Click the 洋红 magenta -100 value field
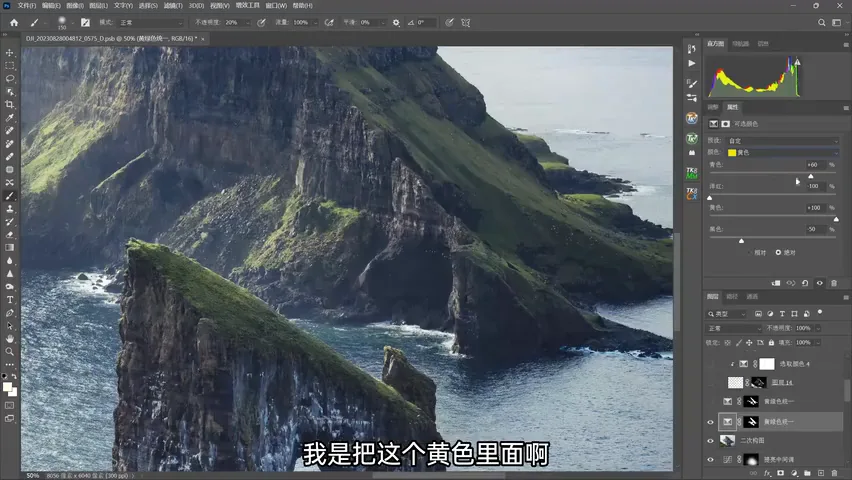 815,186
